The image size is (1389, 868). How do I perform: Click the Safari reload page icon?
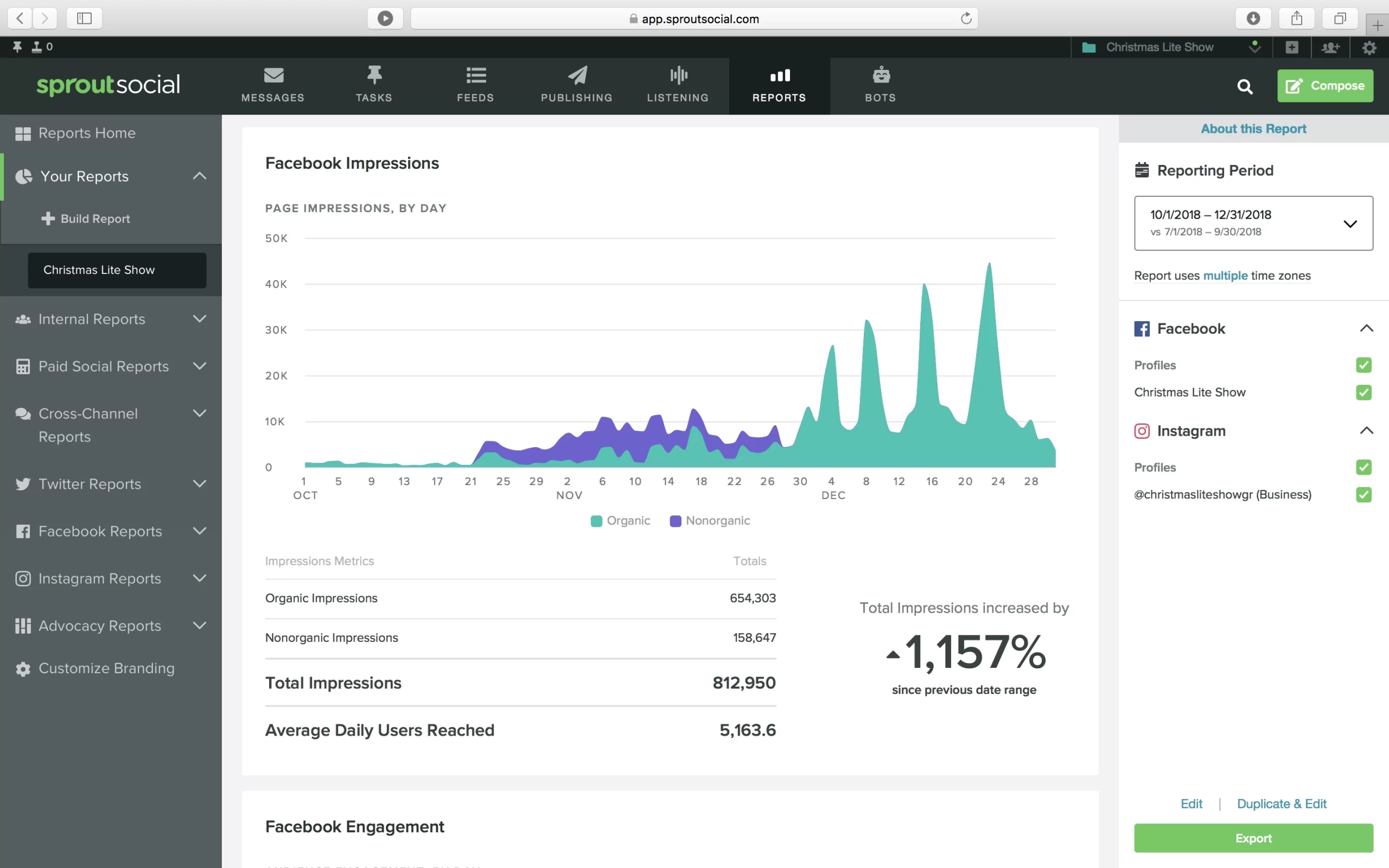[x=966, y=18]
